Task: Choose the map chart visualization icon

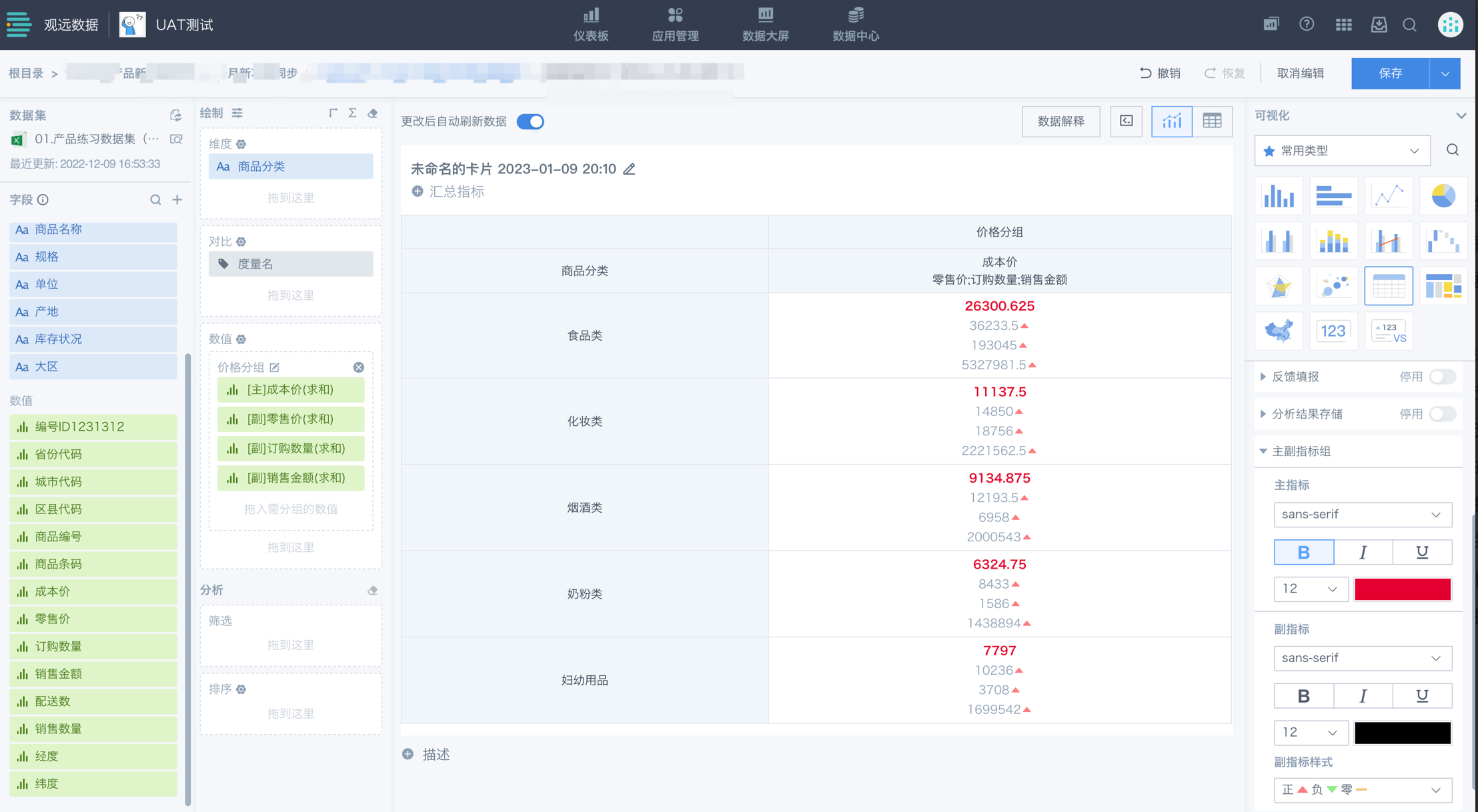Action: 1278,331
